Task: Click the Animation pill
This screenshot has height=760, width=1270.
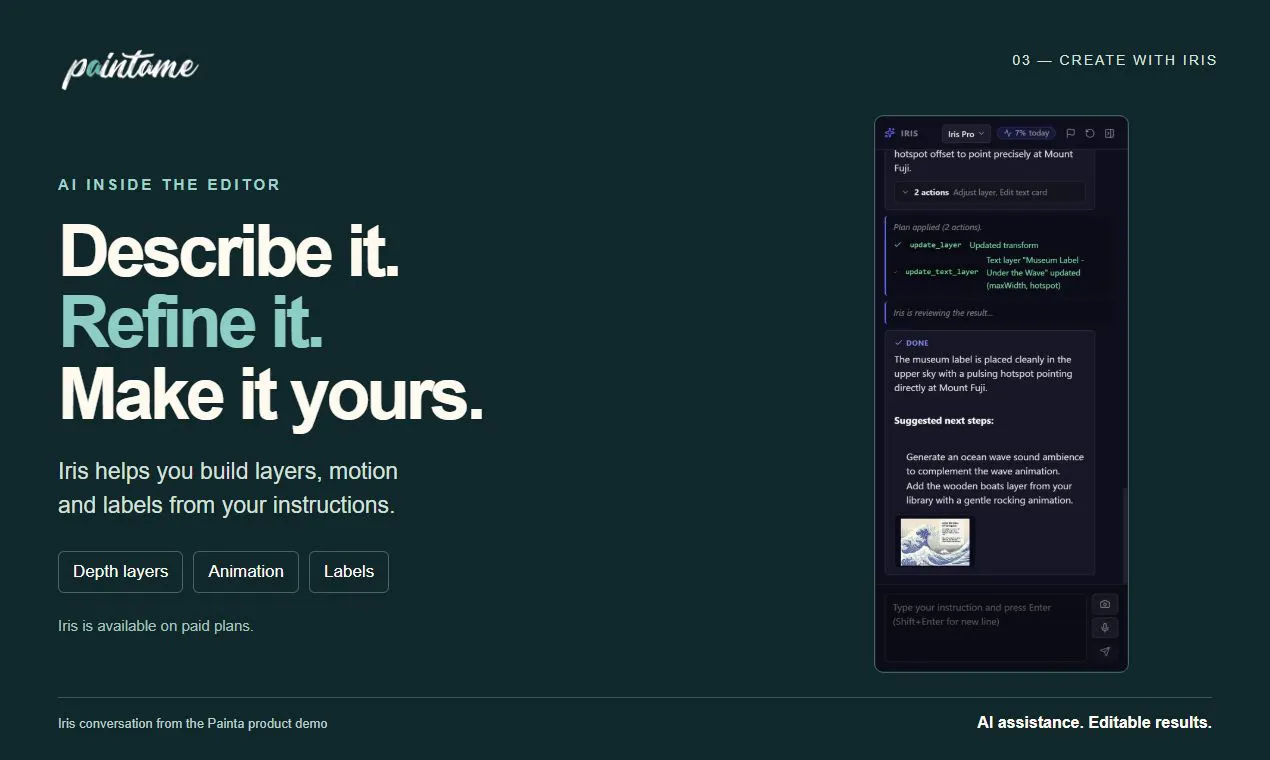Action: [246, 572]
